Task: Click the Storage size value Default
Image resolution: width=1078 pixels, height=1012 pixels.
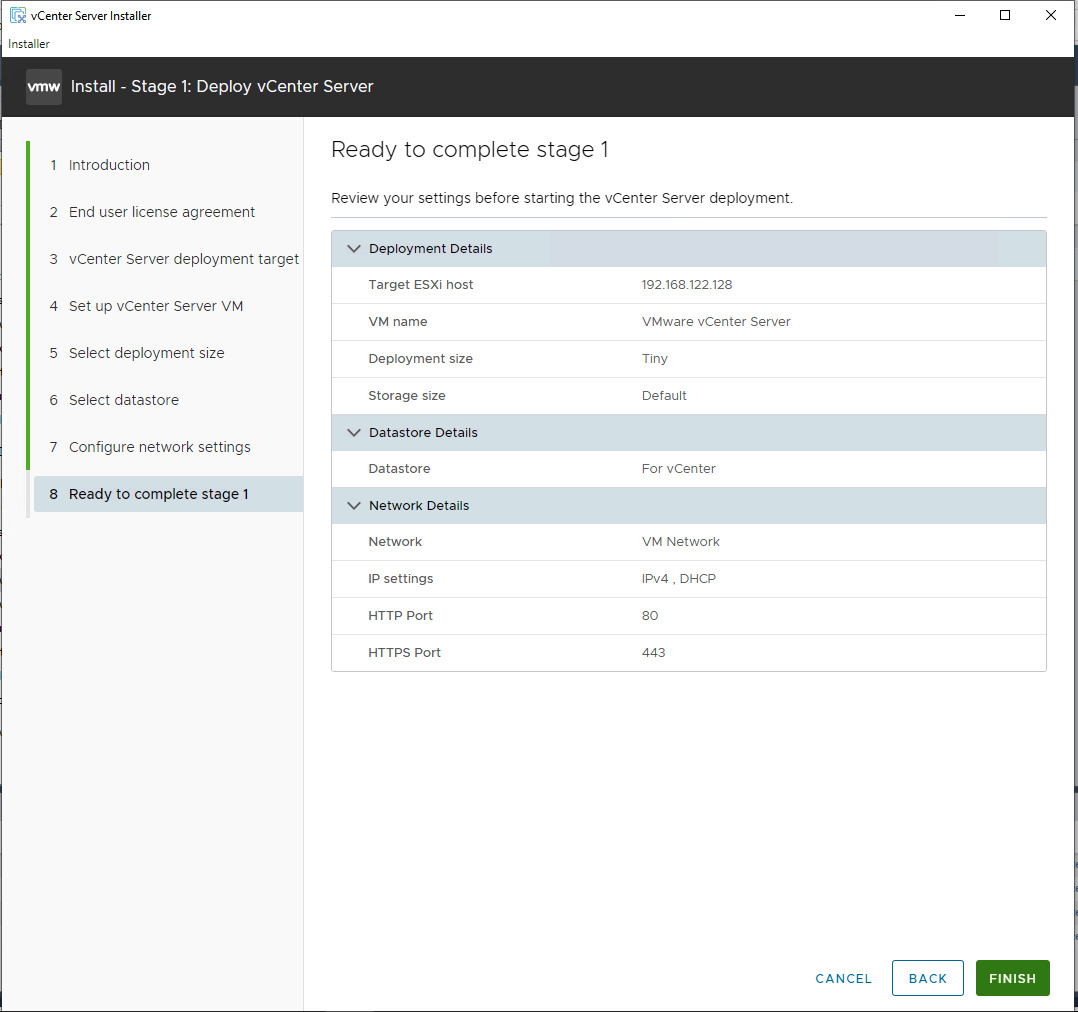Action: point(664,395)
